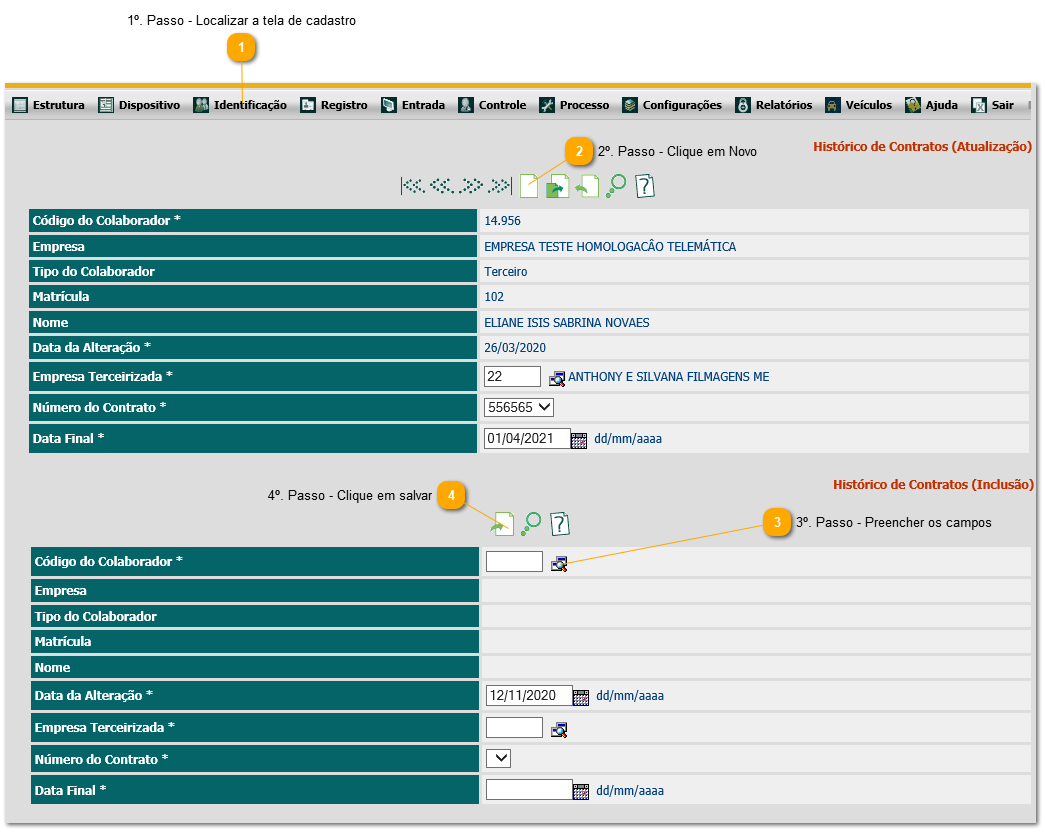Click search magnifier in Atualização toolbar
This screenshot has height=832, width=1045.
point(616,186)
